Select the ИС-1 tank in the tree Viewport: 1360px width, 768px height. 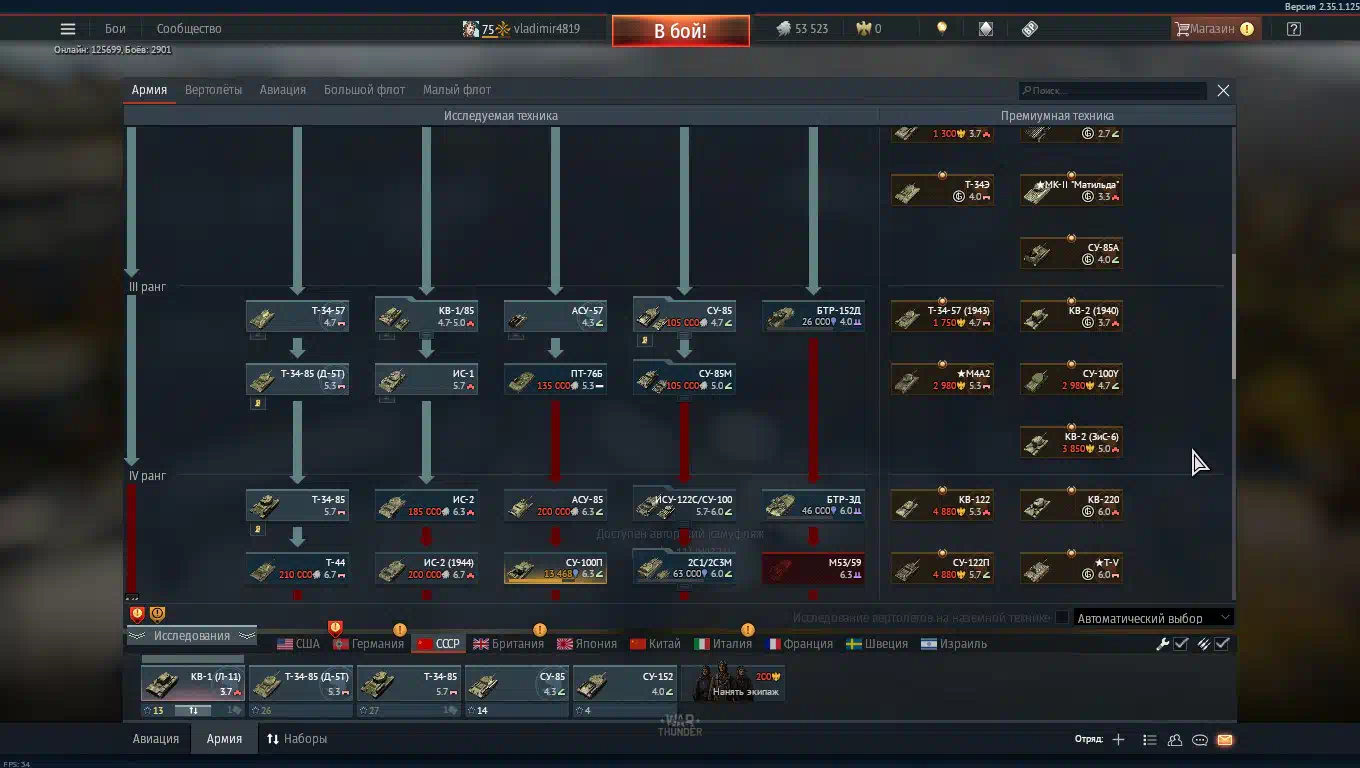[x=426, y=380]
